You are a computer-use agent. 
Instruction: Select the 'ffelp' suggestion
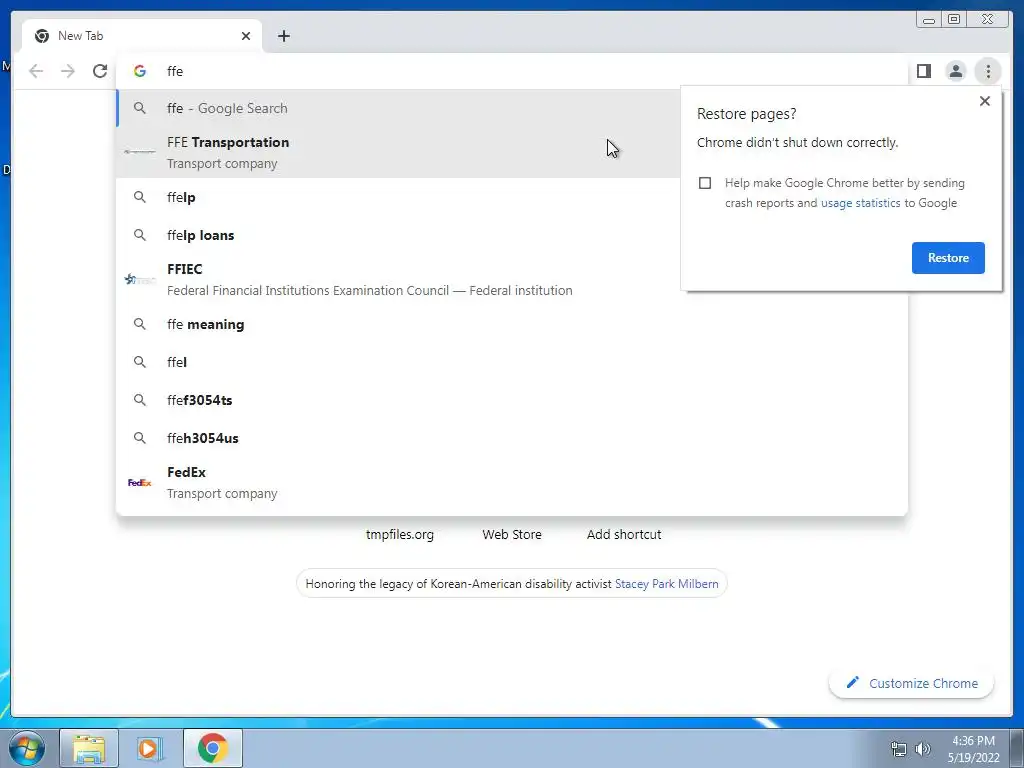pos(398,197)
